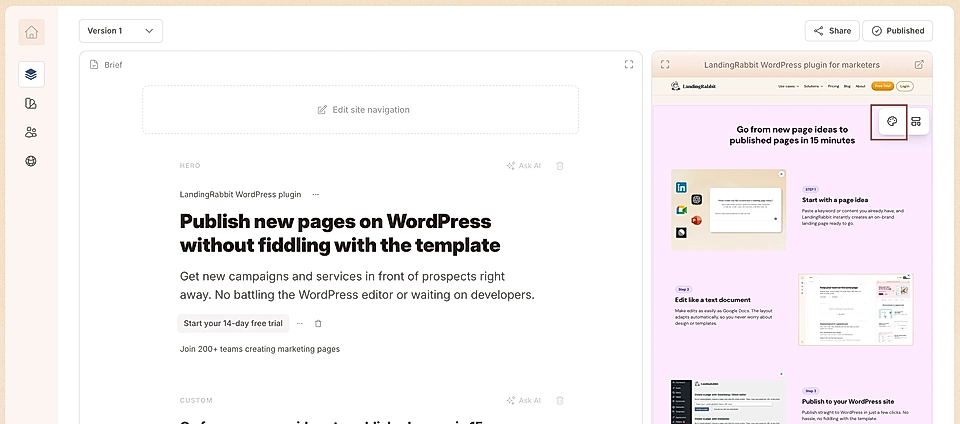The height and width of the screenshot is (424, 960).
Task: Click the preview headline about 15 minutes
Action: tap(792, 135)
